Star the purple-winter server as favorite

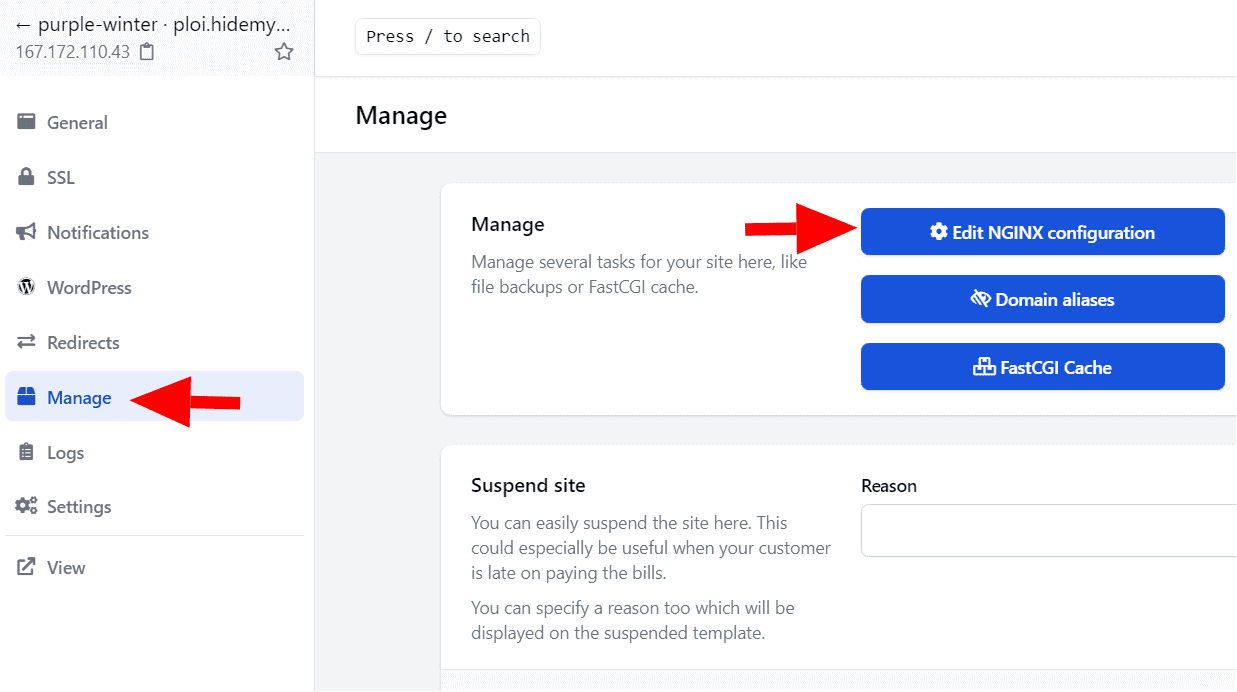[284, 52]
